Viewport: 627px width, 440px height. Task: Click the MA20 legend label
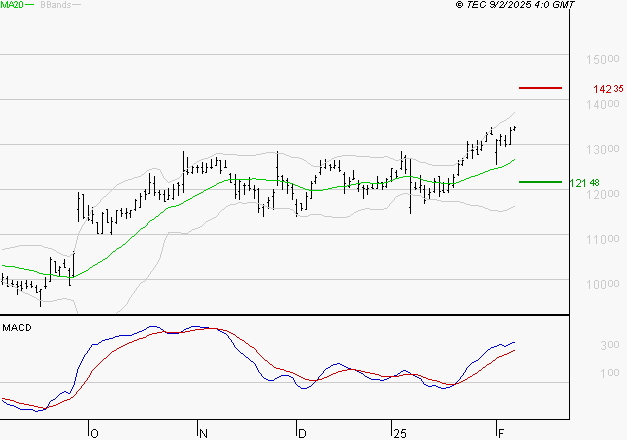pos(12,5)
